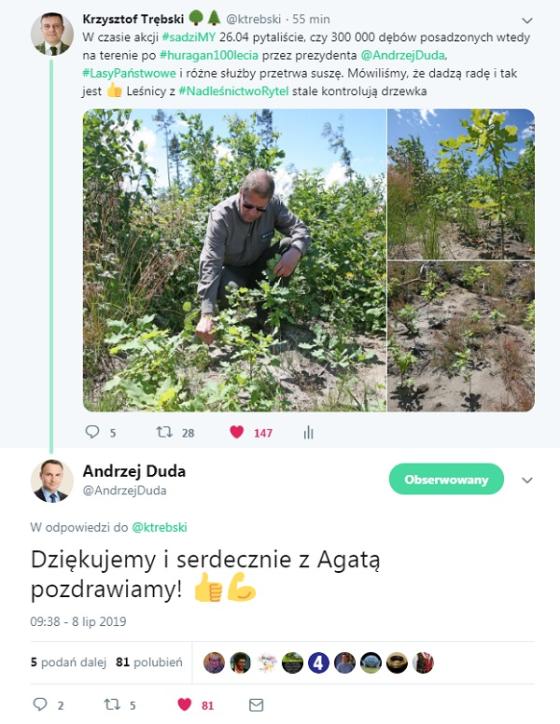This screenshot has height=724, width=560.
Task: Like Andrzej Duda's reply with 81 likes
Action: click(185, 704)
